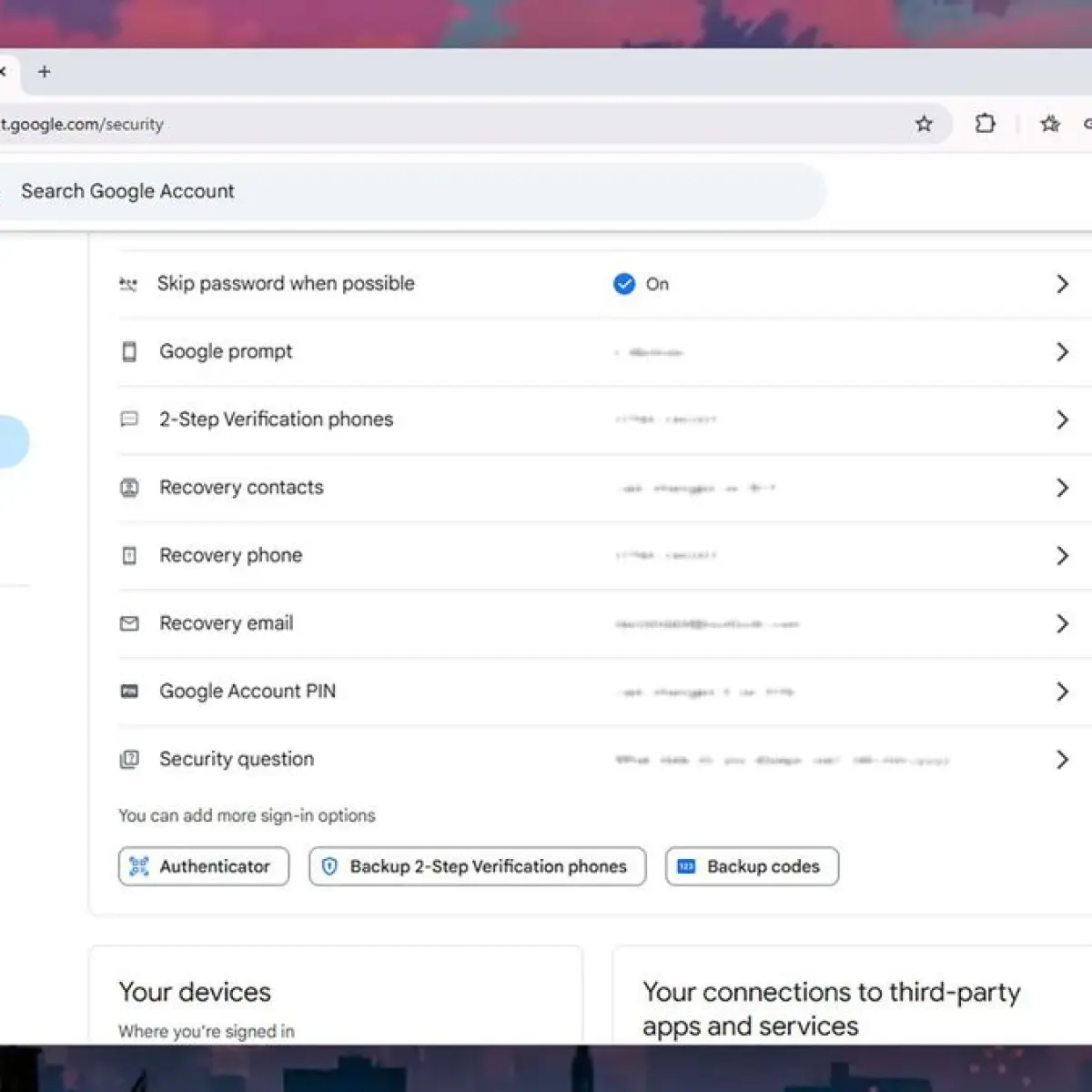Click the 'You can add more sign-in options' text
The height and width of the screenshot is (1092, 1092).
tap(247, 815)
